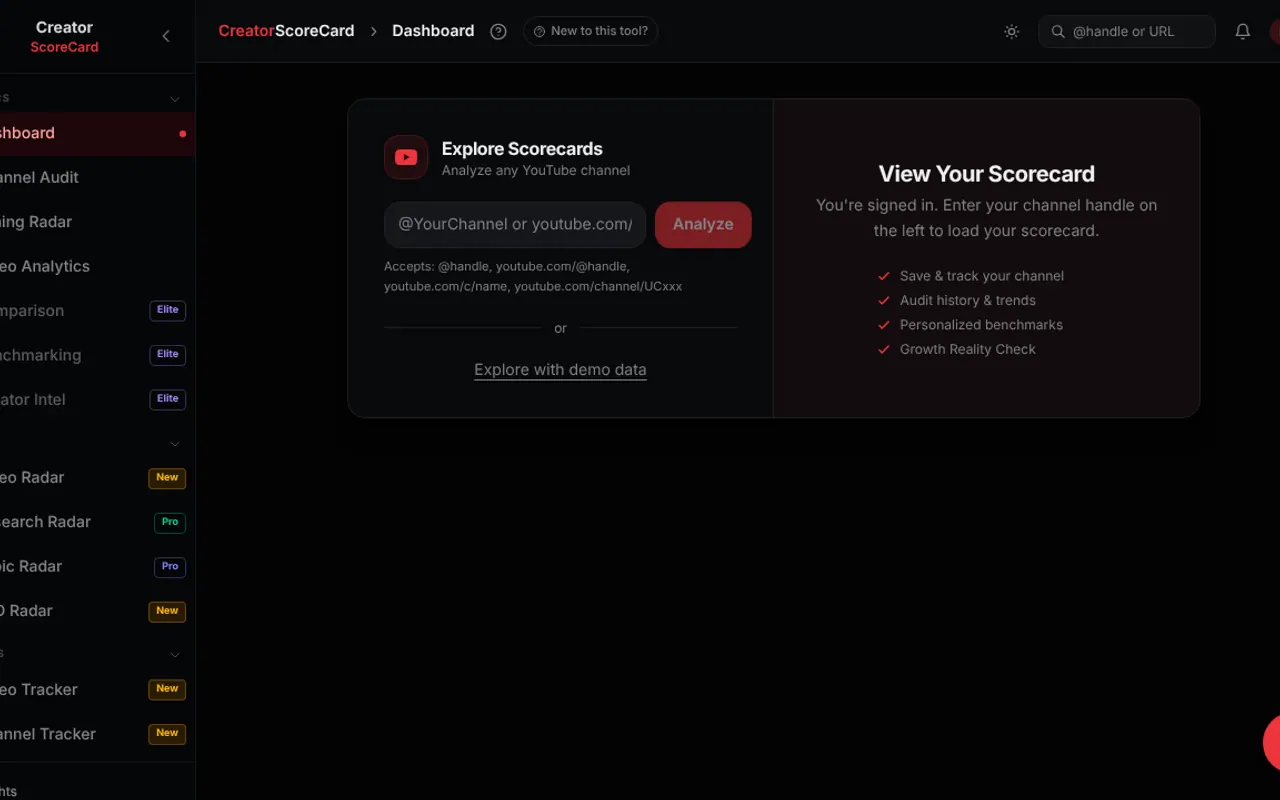Open the notifications bell
Image resolution: width=1280 pixels, height=800 pixels.
(x=1243, y=31)
